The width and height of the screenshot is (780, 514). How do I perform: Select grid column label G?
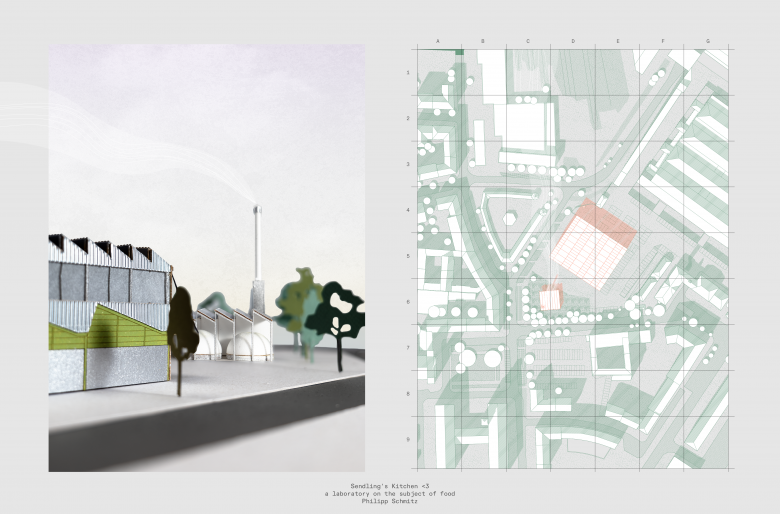coord(708,41)
